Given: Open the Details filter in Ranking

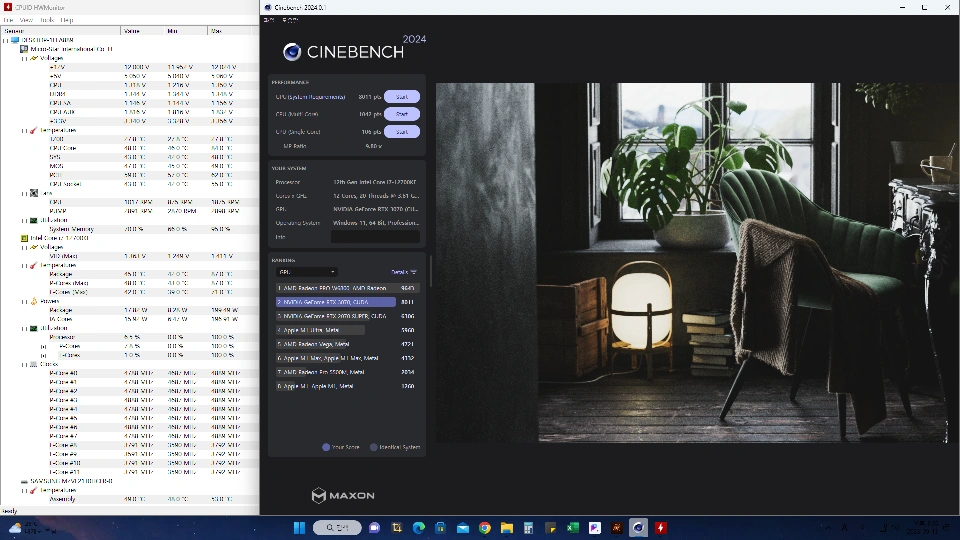Looking at the screenshot, I should pos(404,272).
